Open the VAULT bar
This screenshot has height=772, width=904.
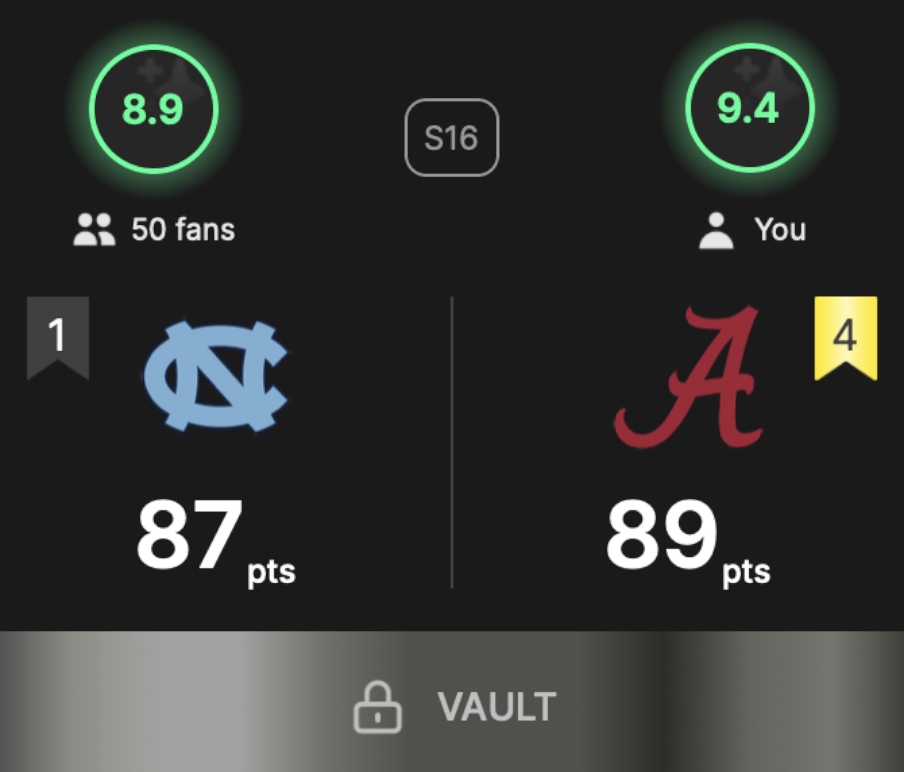pos(452,702)
